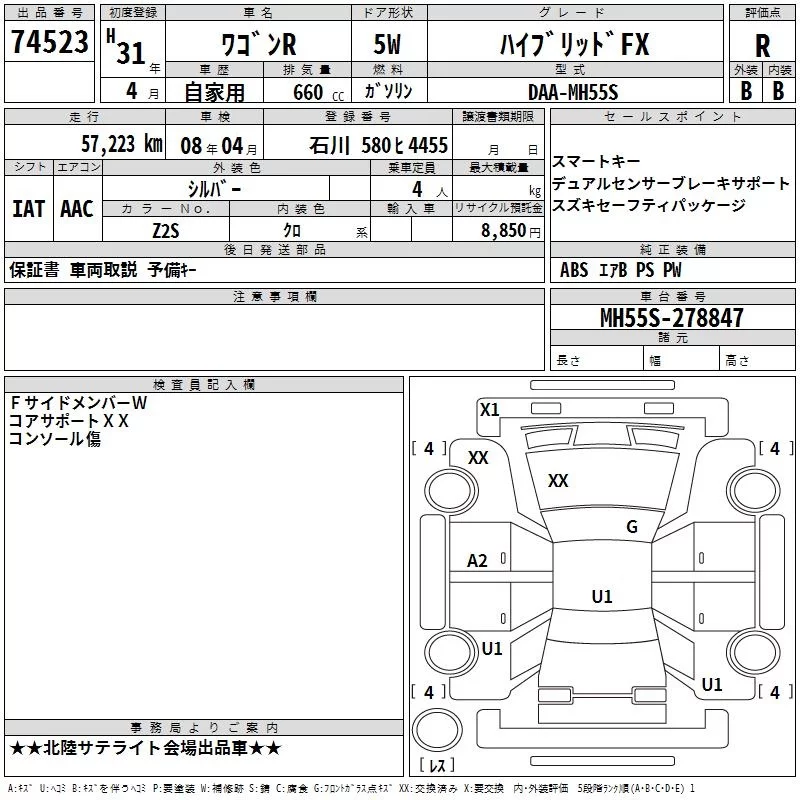Select the U1 mark on the roof
Screen dimensions: 800x800
click(602, 596)
